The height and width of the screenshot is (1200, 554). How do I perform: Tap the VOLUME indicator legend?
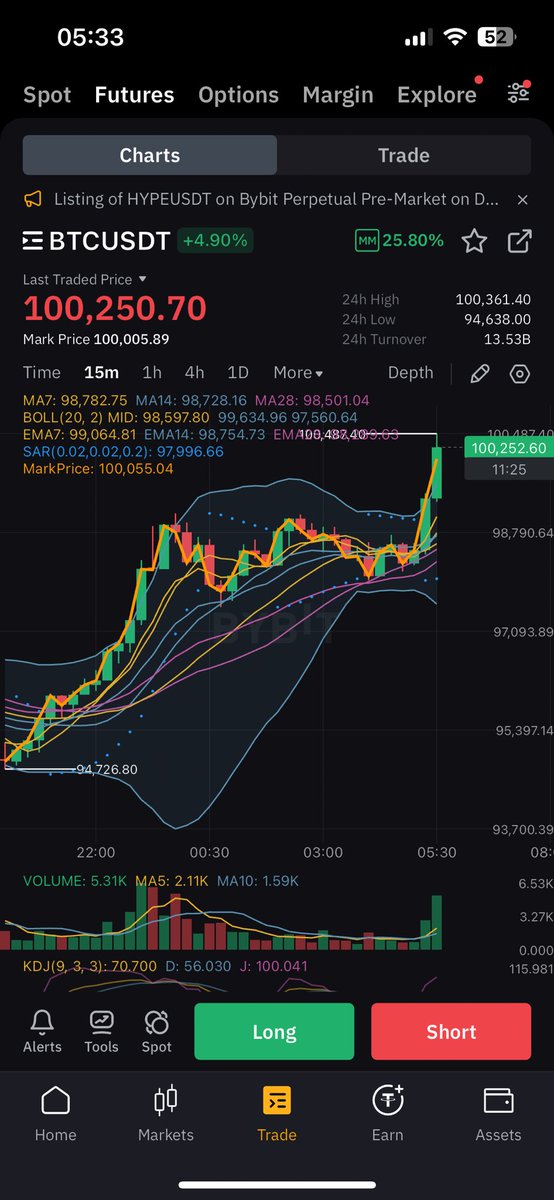click(74, 881)
